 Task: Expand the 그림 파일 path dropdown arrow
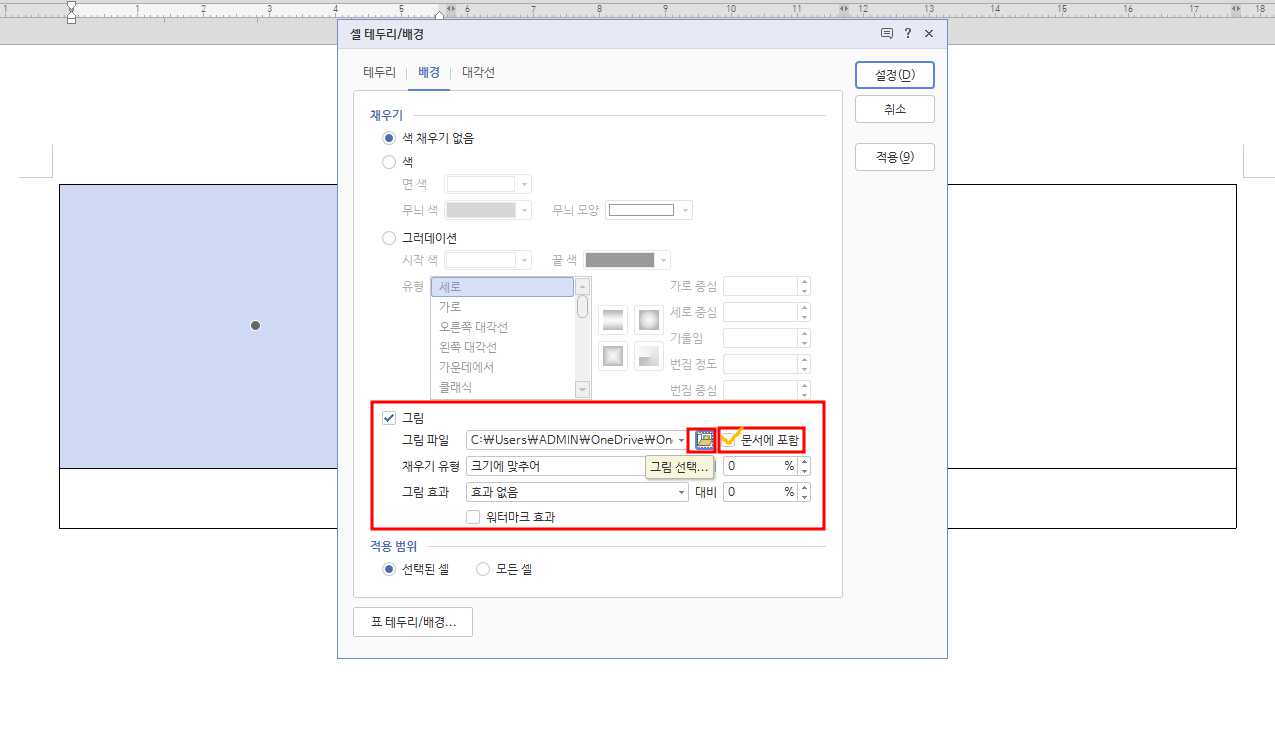[682, 440]
